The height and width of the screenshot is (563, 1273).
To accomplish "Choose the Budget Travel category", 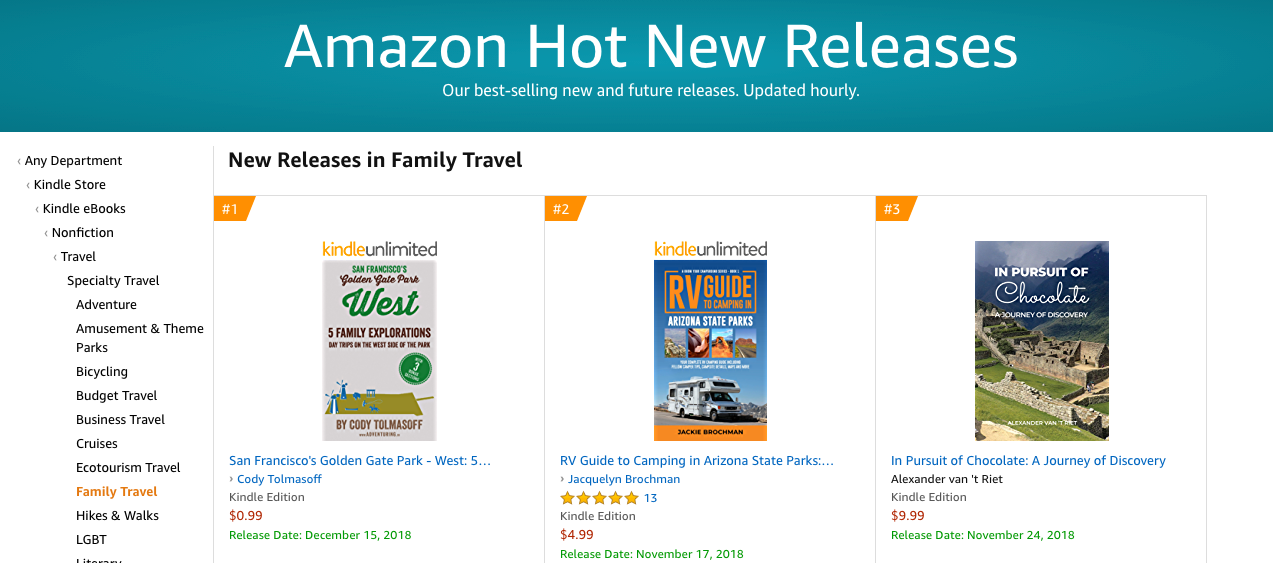I will (117, 396).
